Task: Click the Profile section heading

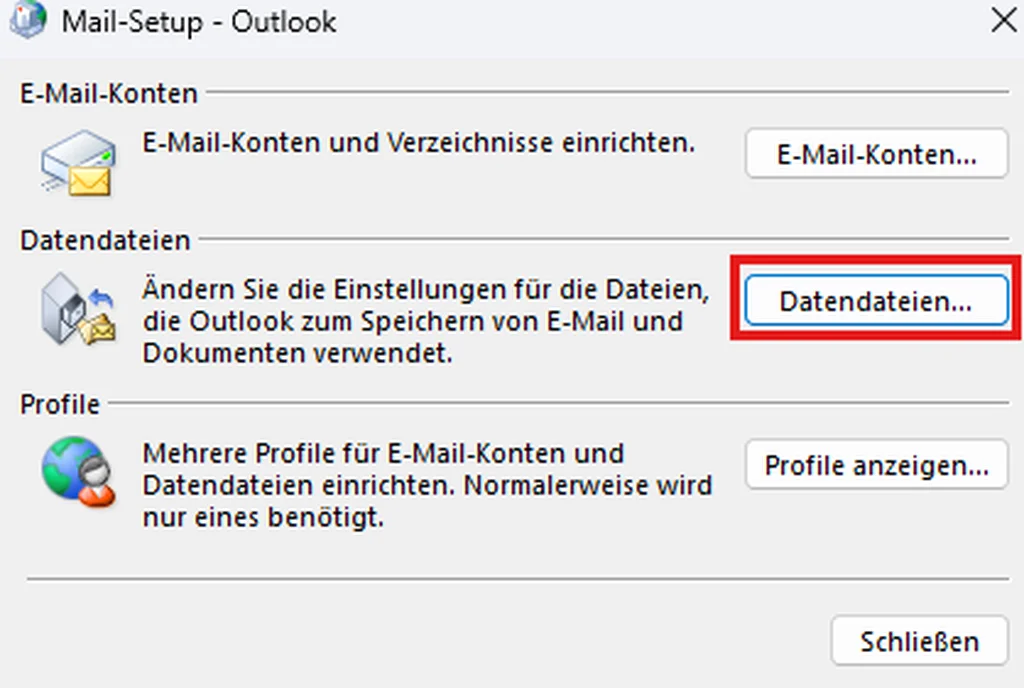Action: tap(60, 404)
